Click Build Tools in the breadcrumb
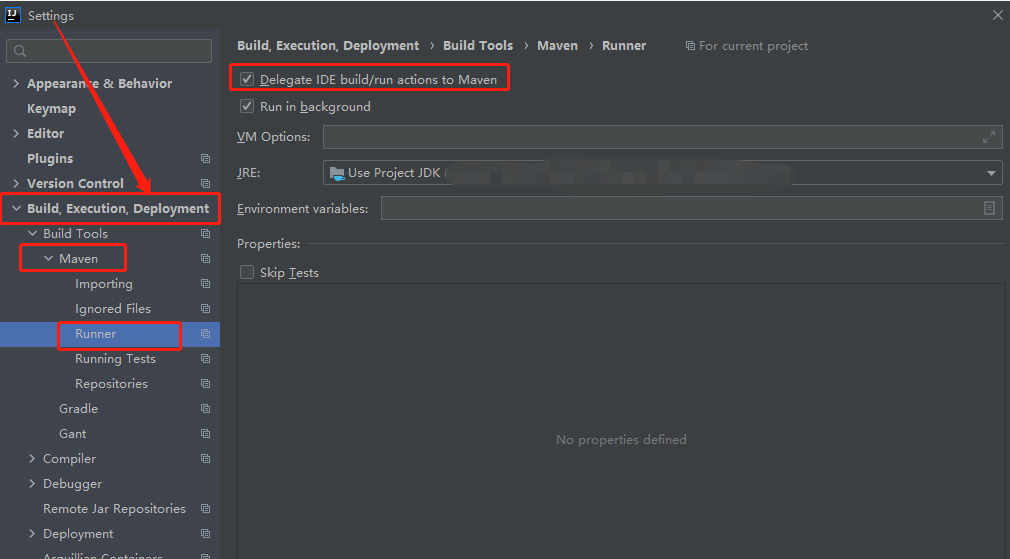The height and width of the screenshot is (559, 1010). click(478, 46)
